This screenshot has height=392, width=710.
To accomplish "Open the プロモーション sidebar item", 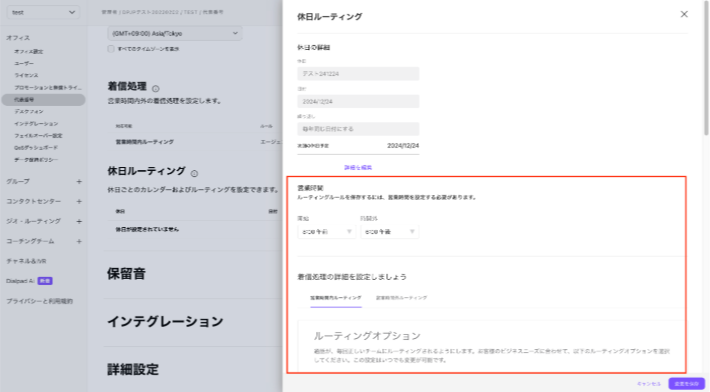I will coord(48,87).
